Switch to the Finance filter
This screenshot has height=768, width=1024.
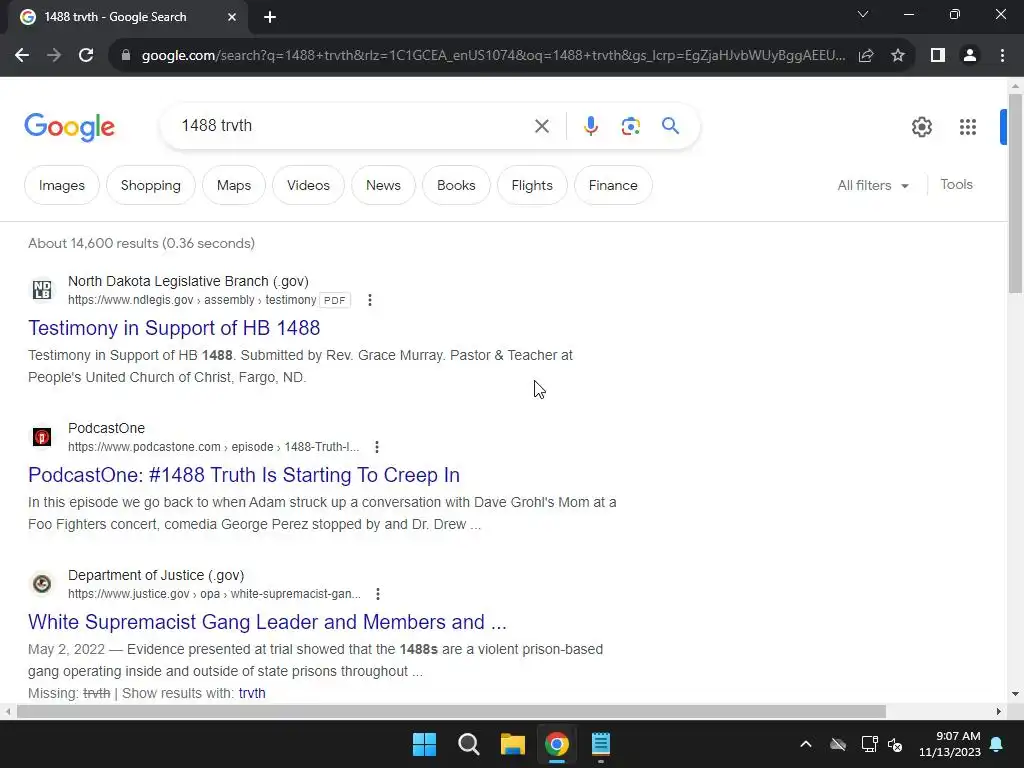pos(613,185)
